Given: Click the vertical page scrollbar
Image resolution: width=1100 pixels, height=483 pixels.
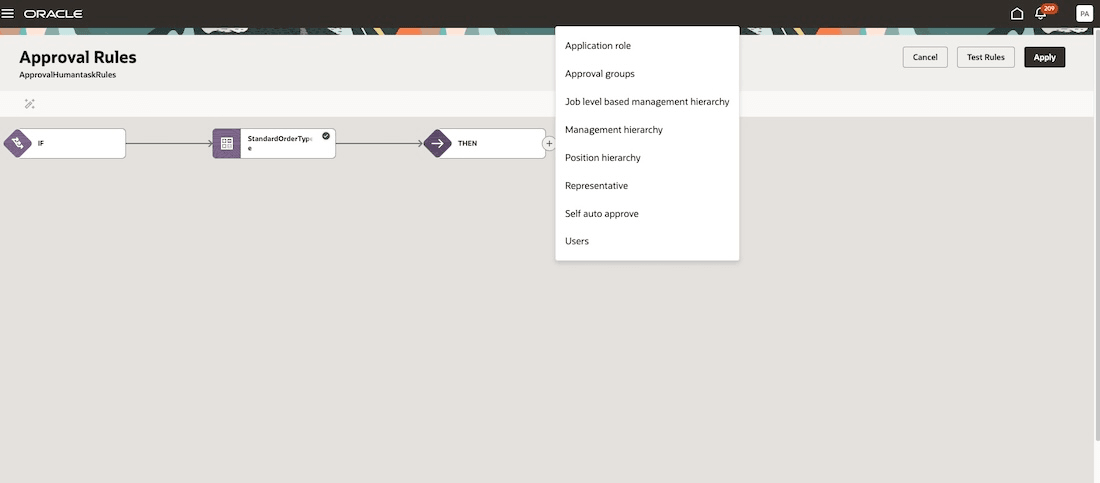Looking at the screenshot, I should [1096, 235].
